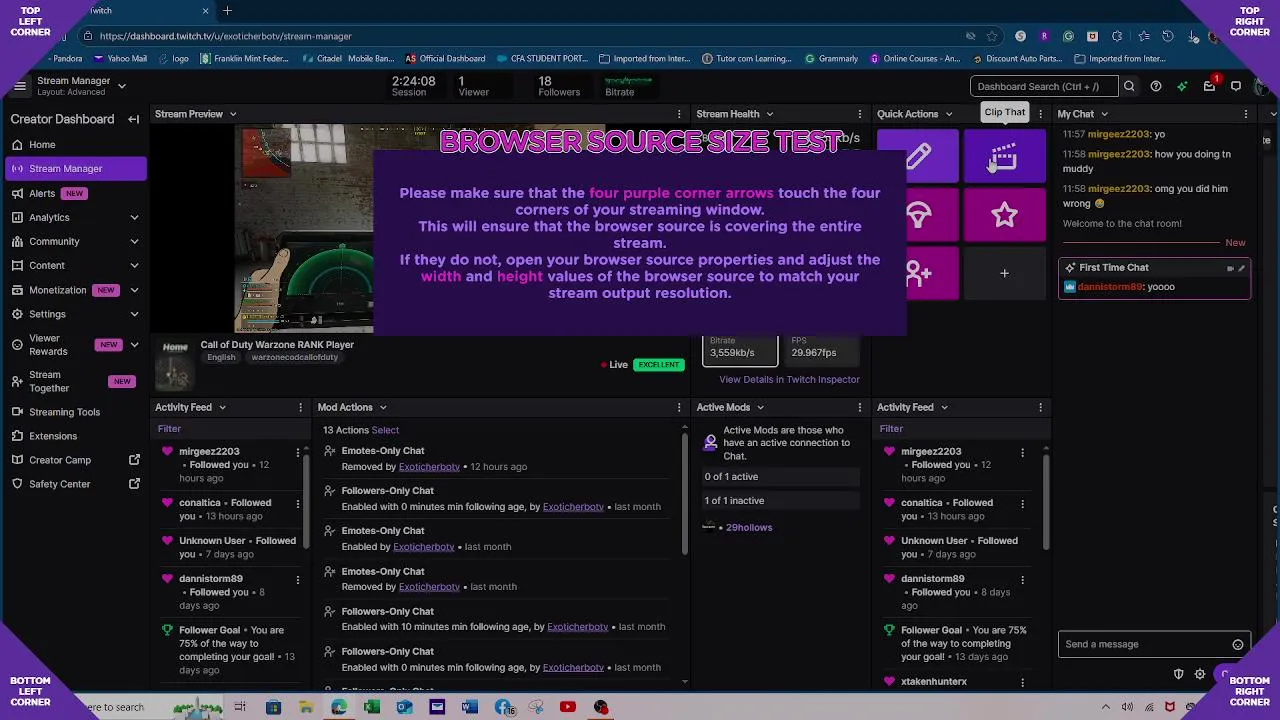Open options for conaltica in right Activity Feed
The height and width of the screenshot is (720, 1280).
coord(1022,503)
